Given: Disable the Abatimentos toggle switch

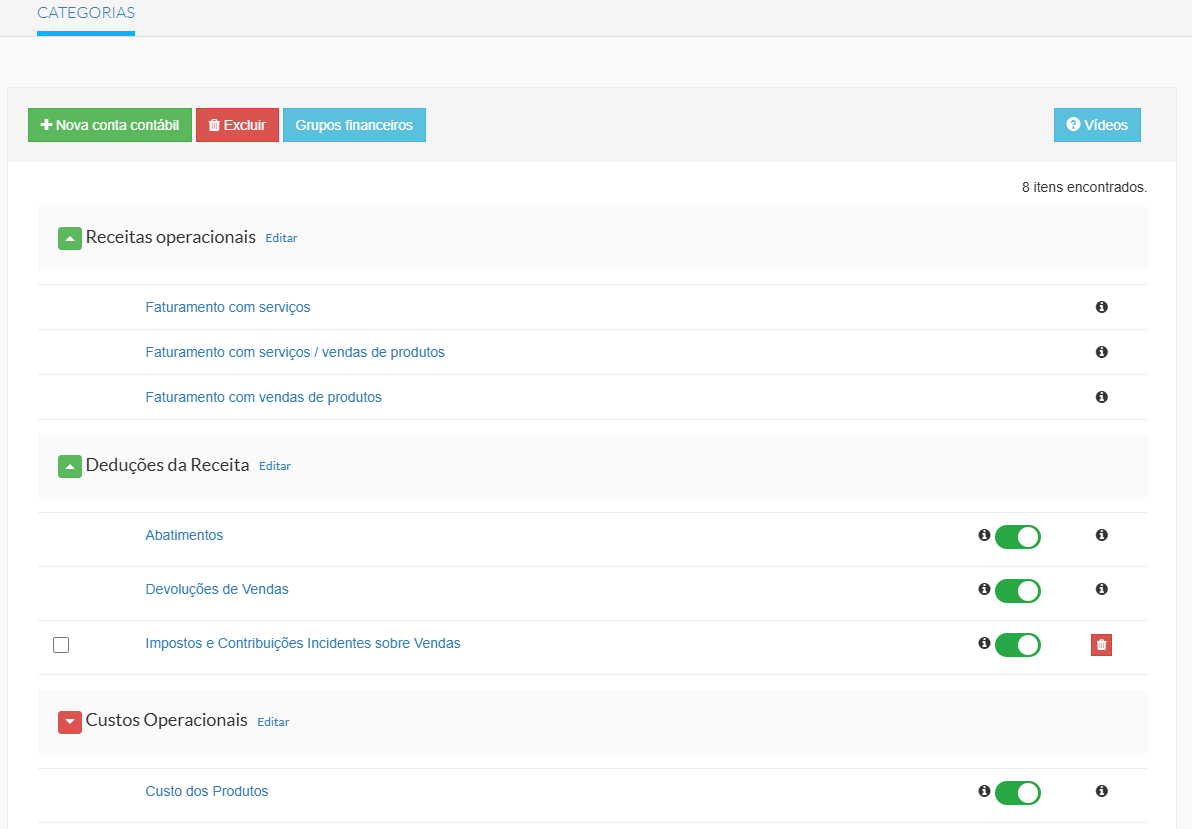Looking at the screenshot, I should 1017,537.
